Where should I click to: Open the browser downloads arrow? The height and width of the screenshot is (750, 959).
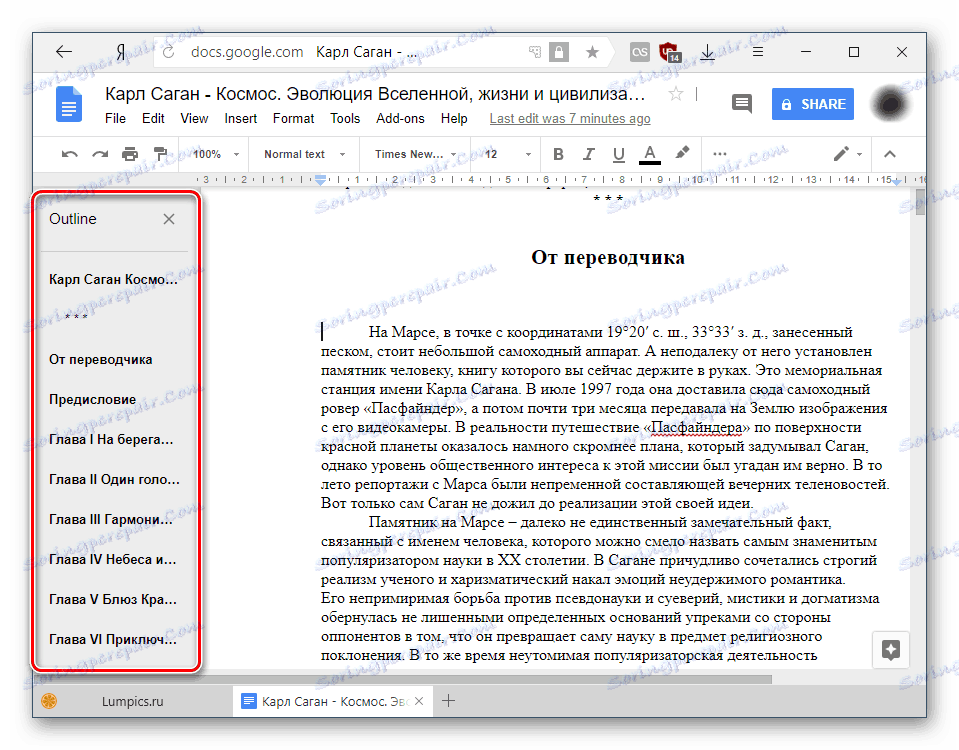click(708, 53)
